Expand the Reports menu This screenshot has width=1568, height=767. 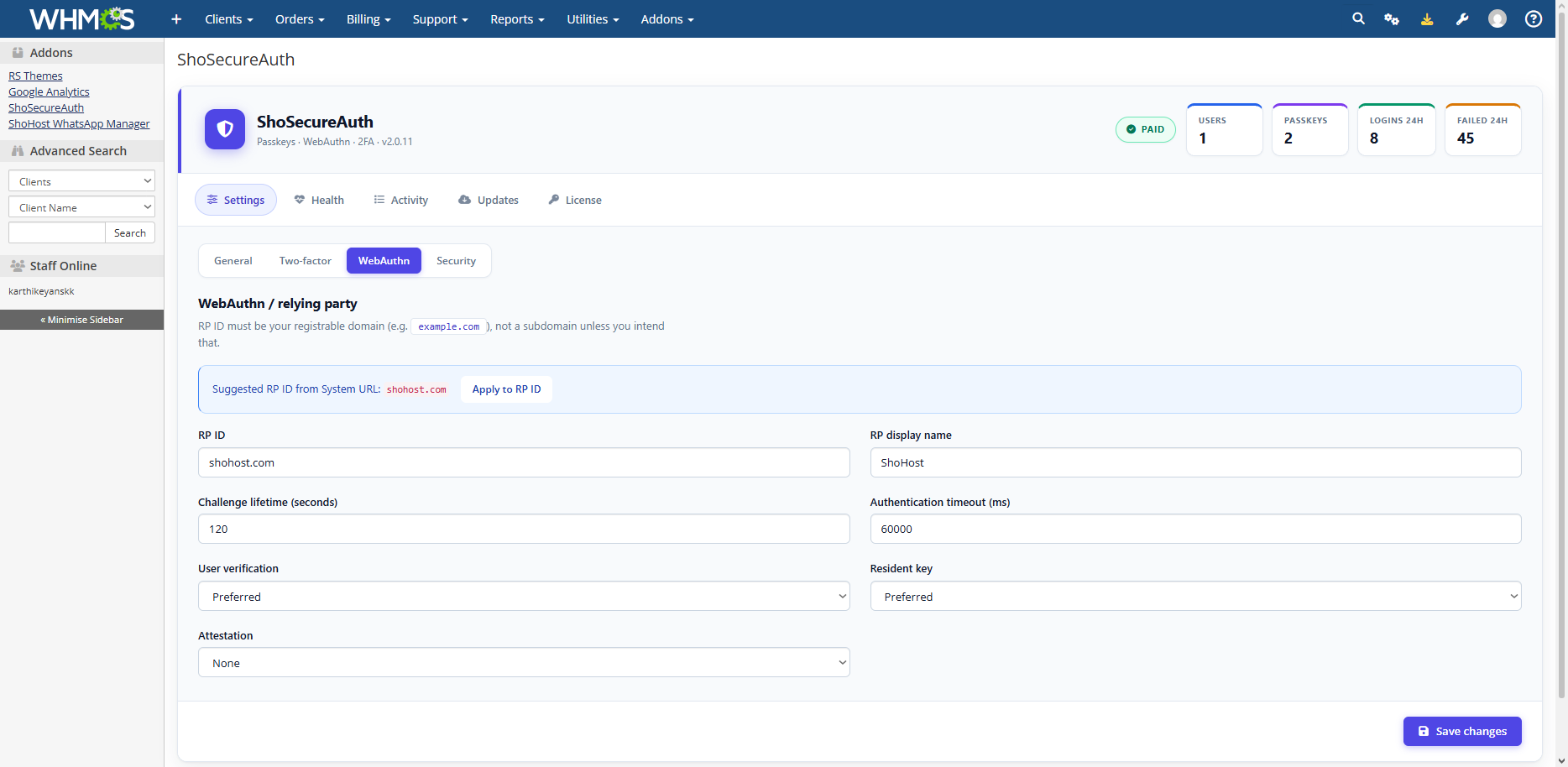click(x=517, y=19)
